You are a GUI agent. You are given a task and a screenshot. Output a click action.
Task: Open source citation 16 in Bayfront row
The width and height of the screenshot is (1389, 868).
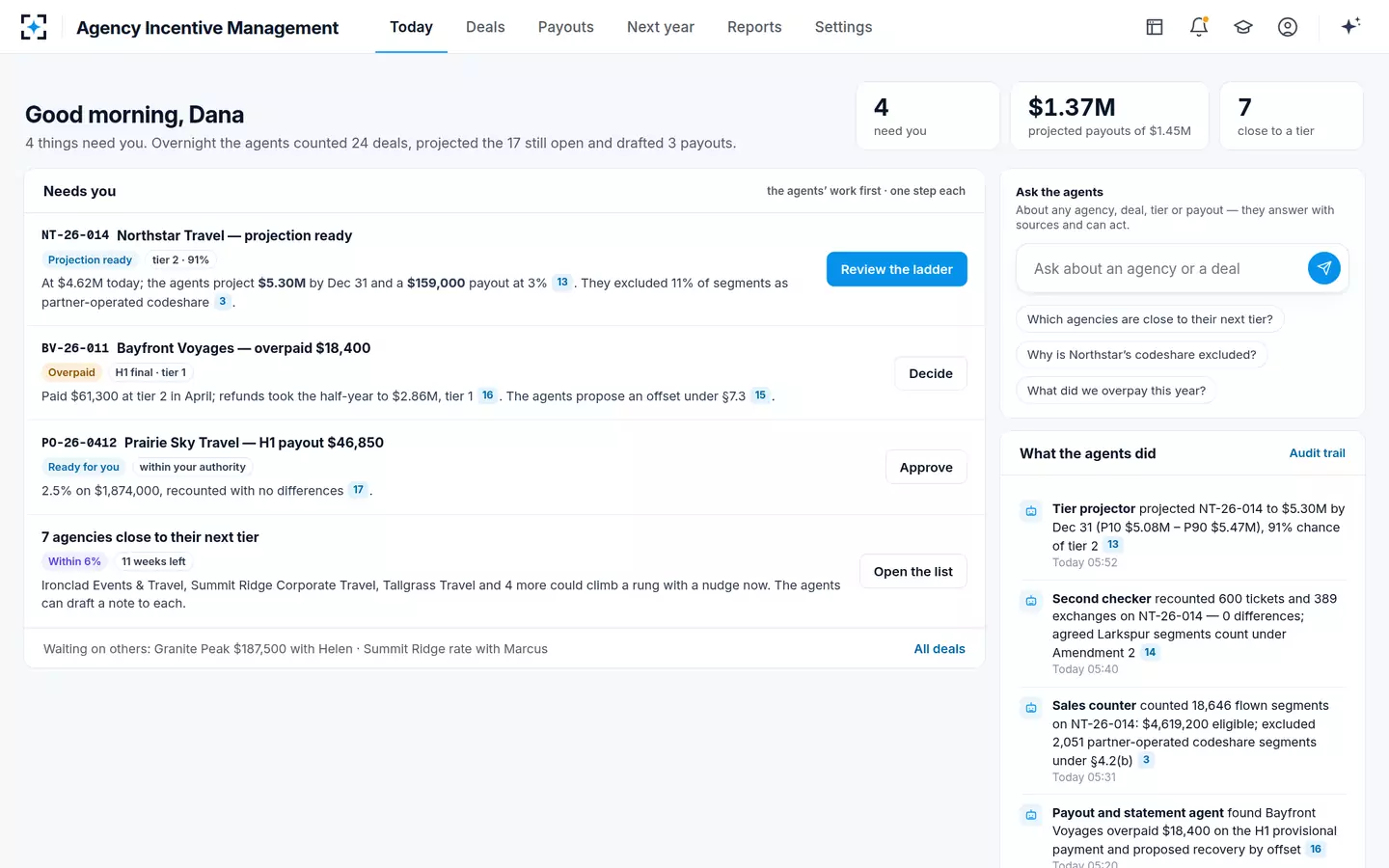pyautogui.click(x=488, y=395)
